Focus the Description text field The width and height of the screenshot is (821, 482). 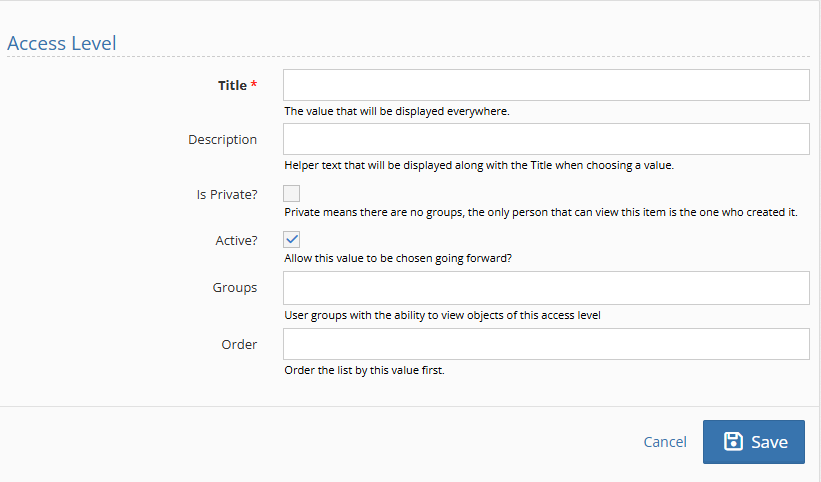click(546, 139)
